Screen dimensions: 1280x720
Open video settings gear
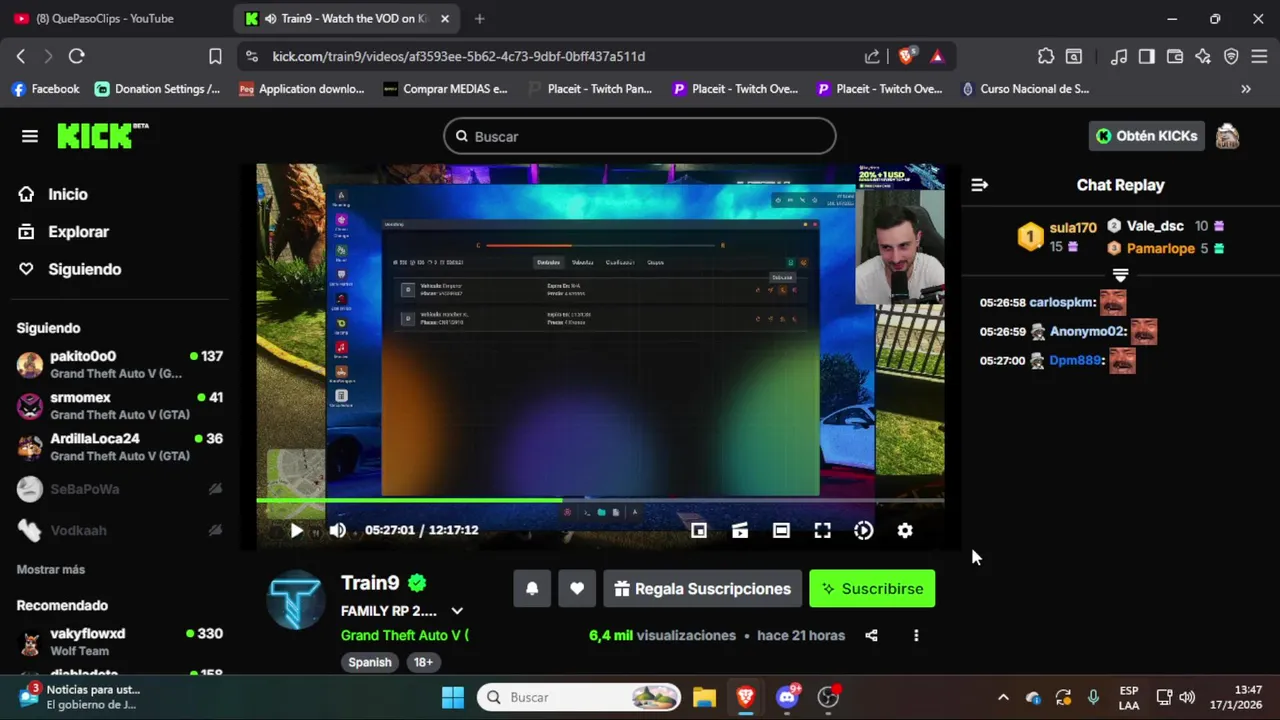[905, 531]
